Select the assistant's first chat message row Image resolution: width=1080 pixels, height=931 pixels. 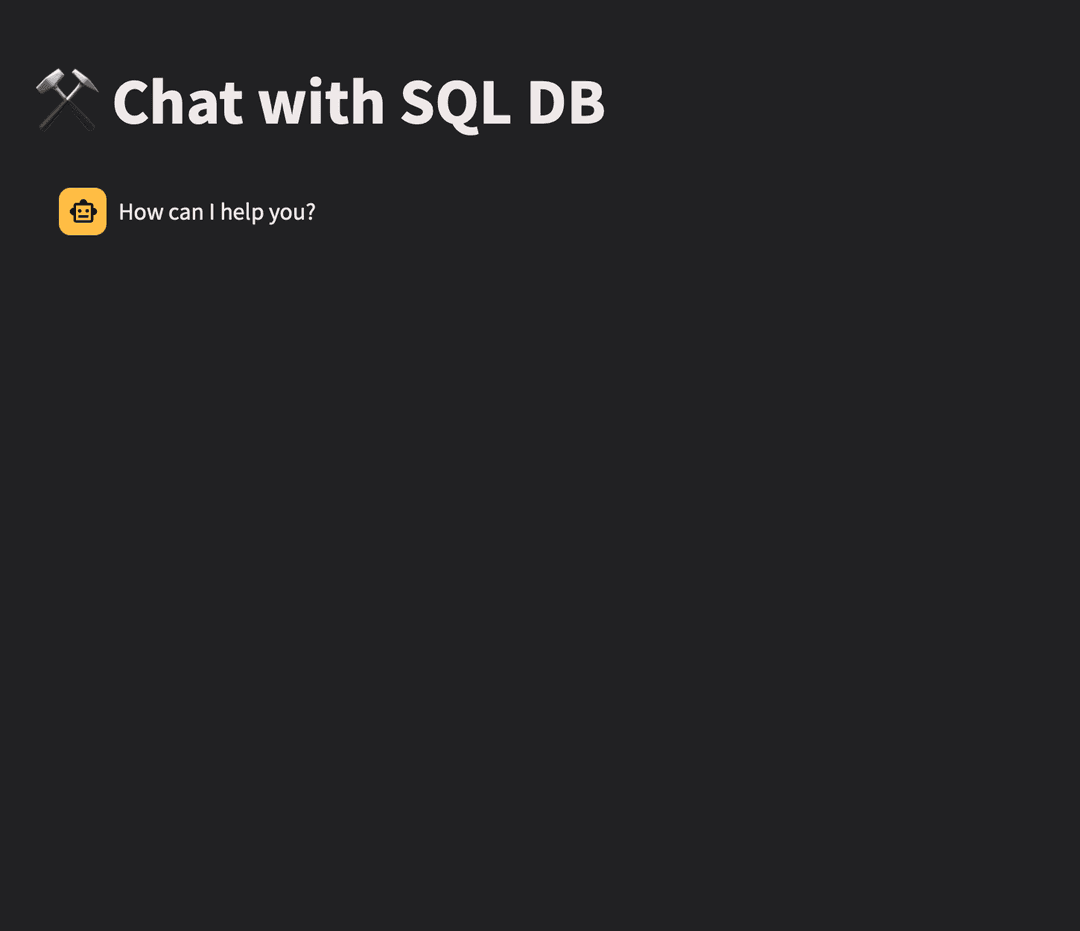coord(540,211)
